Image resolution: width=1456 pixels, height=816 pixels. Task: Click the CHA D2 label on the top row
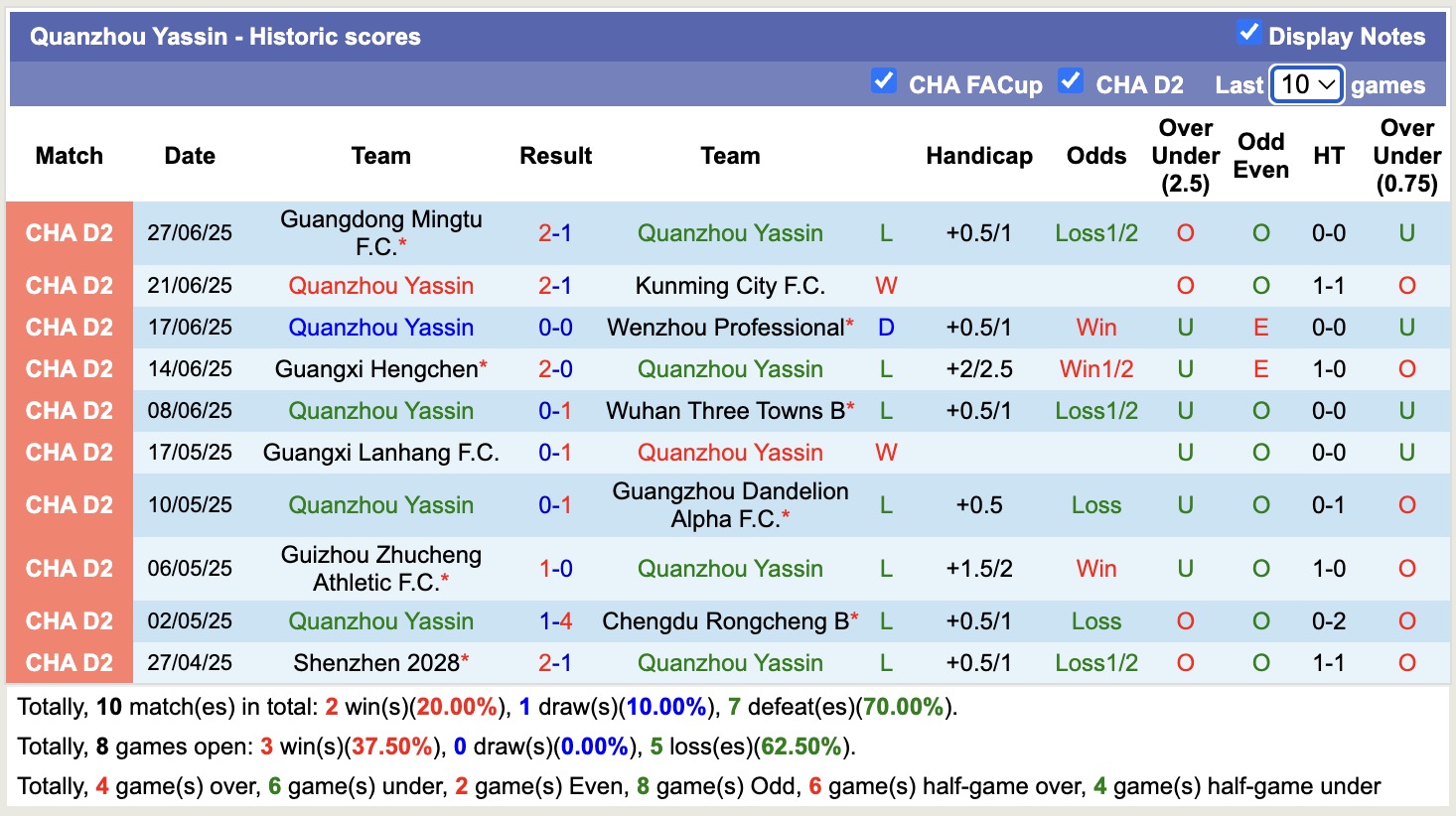(69, 232)
